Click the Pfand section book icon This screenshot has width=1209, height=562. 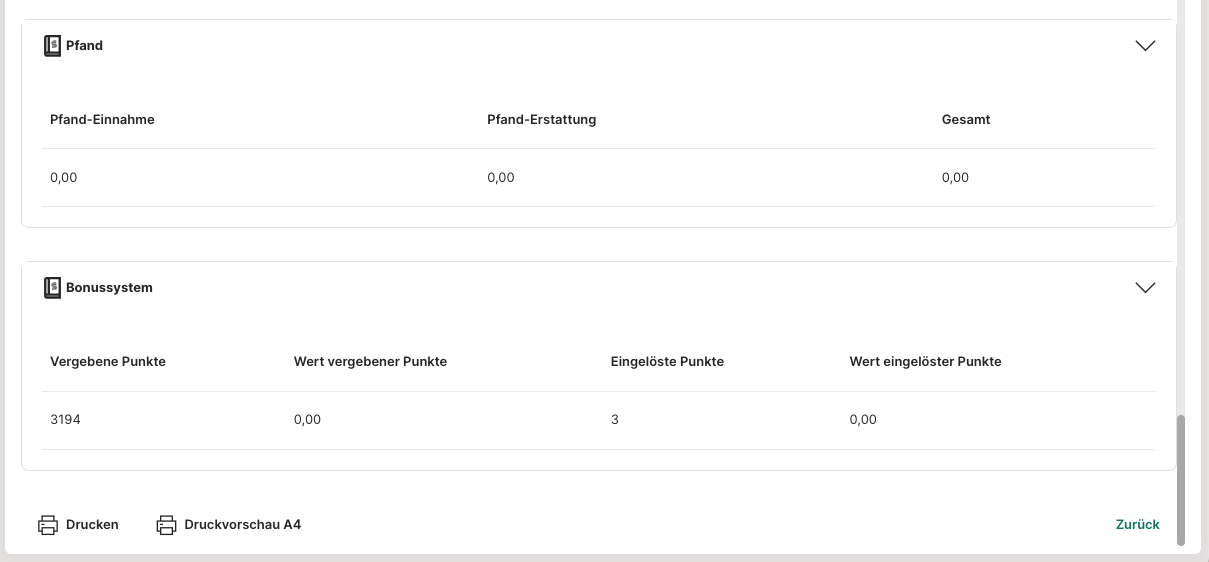coord(53,46)
